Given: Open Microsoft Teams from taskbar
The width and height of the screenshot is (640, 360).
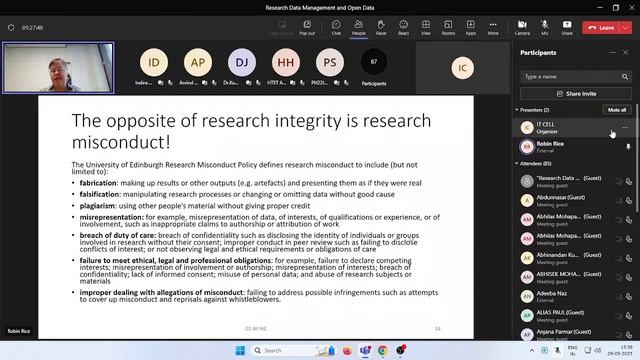Looking at the screenshot, I should pos(365,350).
